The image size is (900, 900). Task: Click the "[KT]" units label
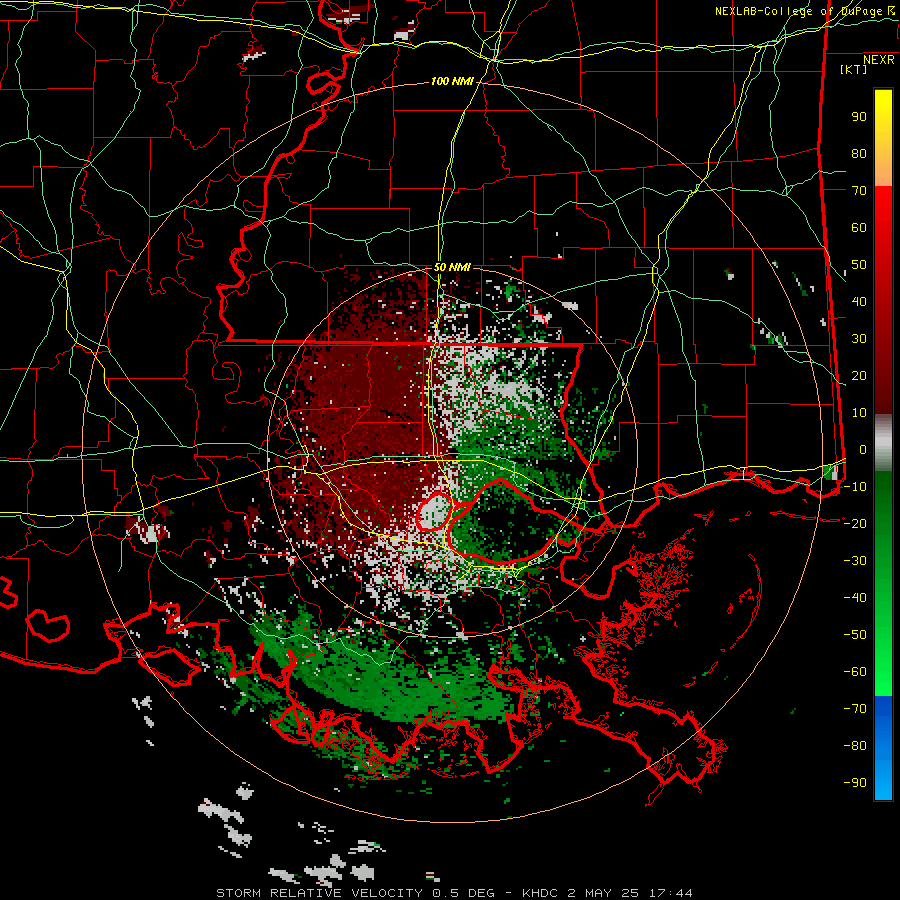(854, 69)
